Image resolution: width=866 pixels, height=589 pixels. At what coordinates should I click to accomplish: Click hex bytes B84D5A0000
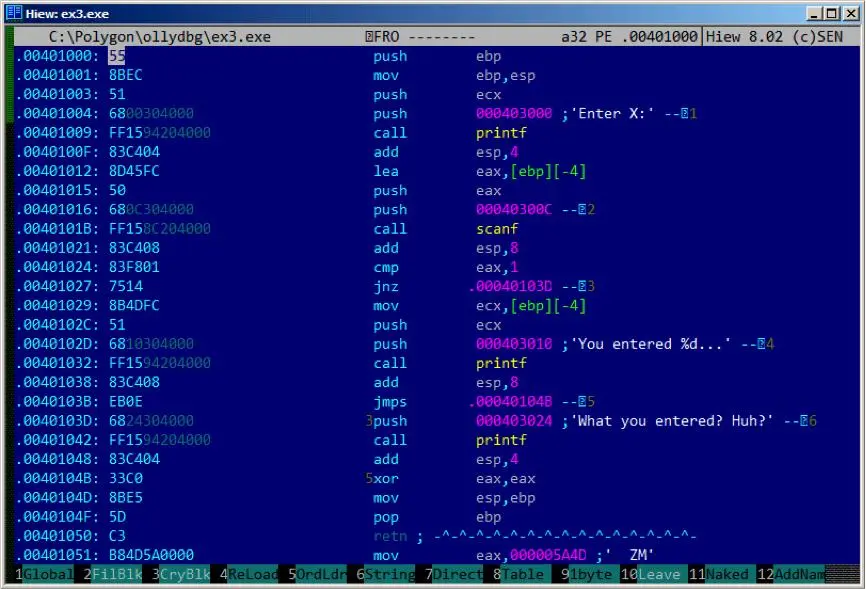pyautogui.click(x=151, y=555)
